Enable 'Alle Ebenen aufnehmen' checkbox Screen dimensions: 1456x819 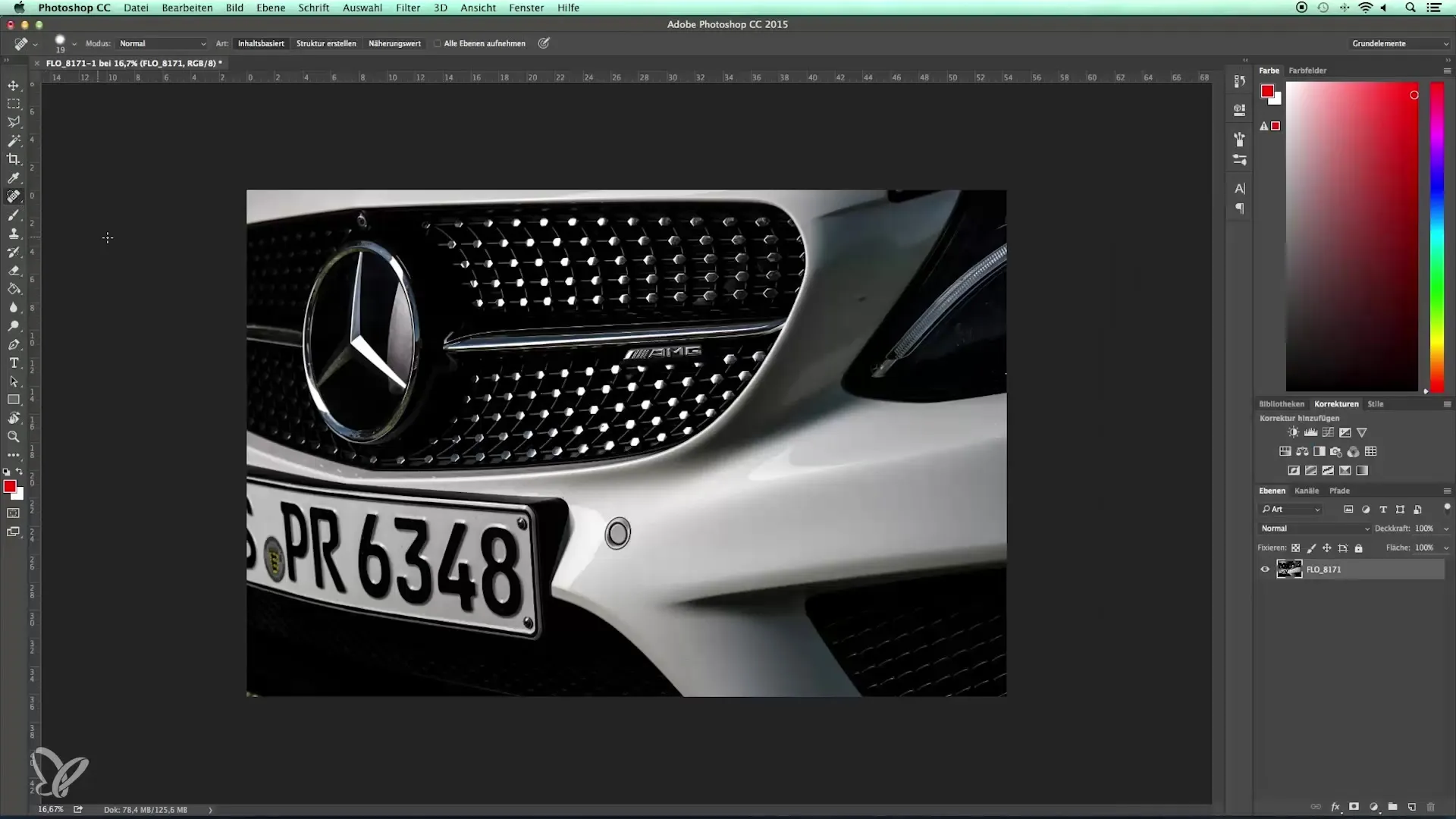pyautogui.click(x=438, y=44)
